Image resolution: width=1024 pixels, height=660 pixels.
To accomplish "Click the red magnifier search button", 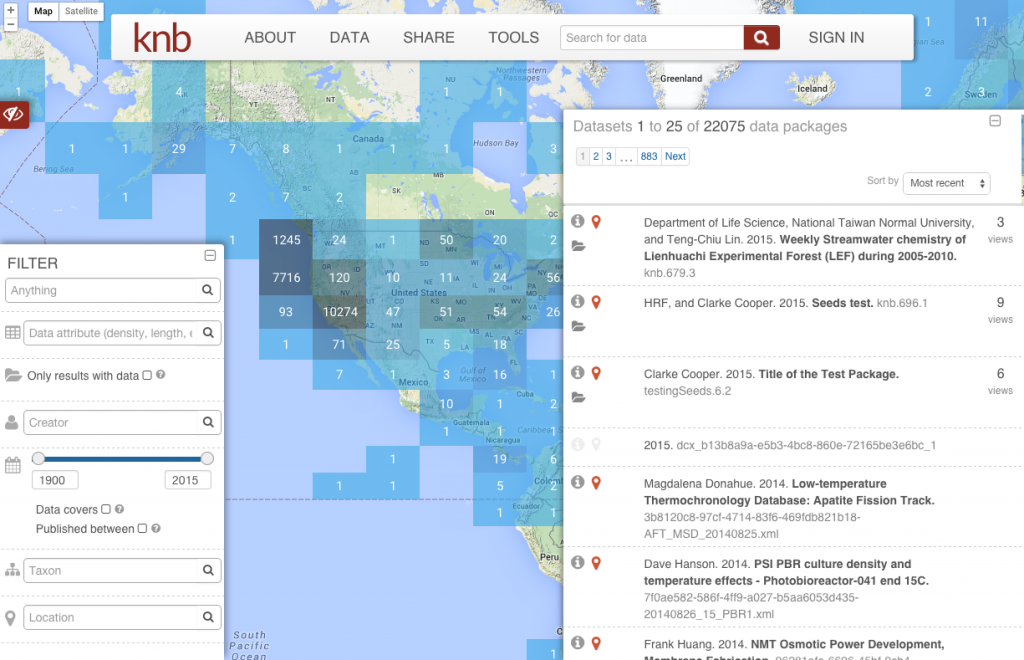I will tap(760, 38).
